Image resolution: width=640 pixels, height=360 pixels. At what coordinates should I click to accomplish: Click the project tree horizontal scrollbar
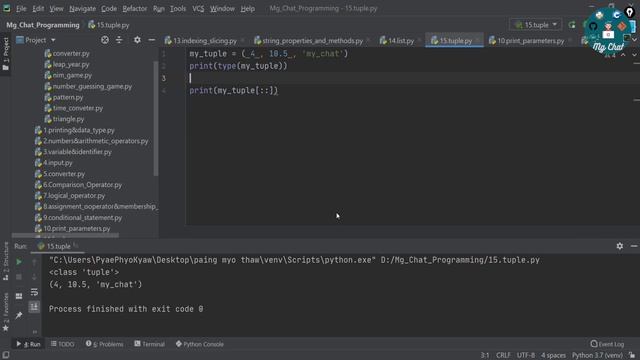click(x=65, y=236)
